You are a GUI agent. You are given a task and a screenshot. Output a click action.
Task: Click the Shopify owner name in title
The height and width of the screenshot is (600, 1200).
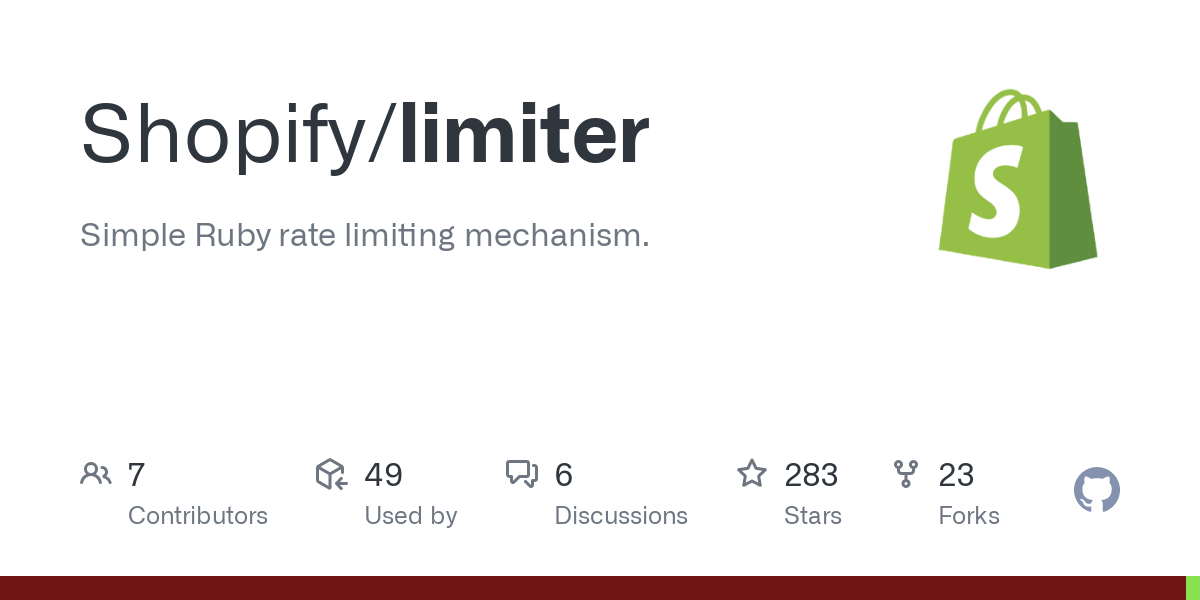pos(224,137)
